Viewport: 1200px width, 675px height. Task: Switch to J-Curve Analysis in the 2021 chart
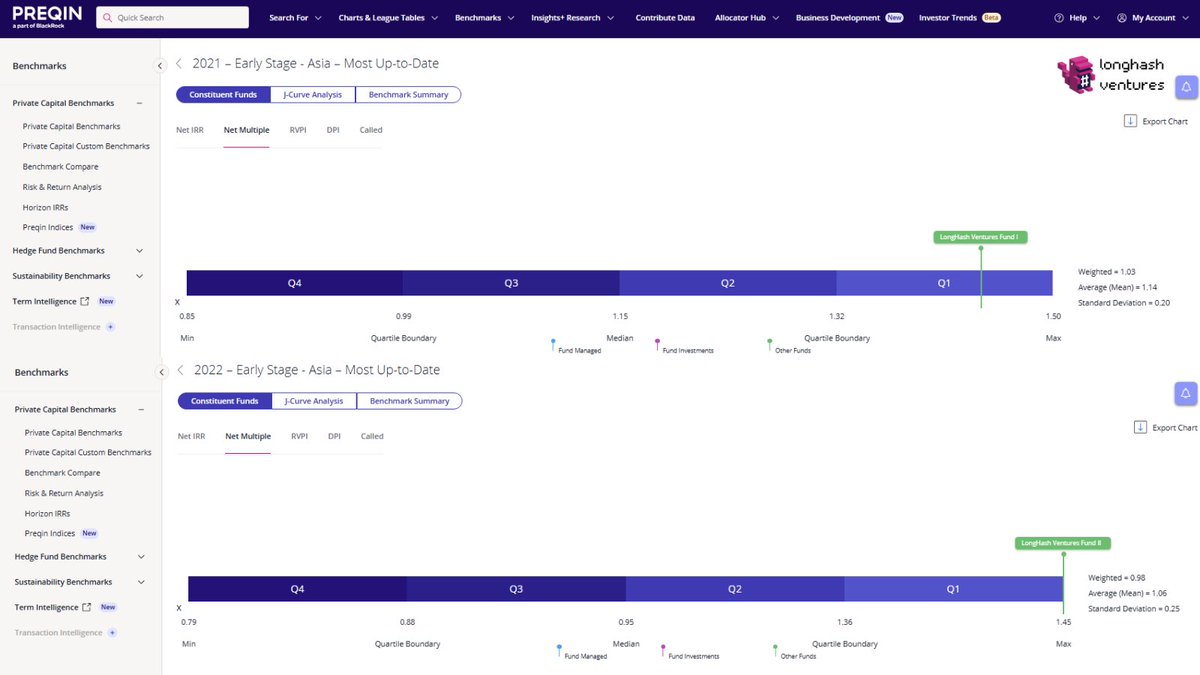click(x=313, y=95)
